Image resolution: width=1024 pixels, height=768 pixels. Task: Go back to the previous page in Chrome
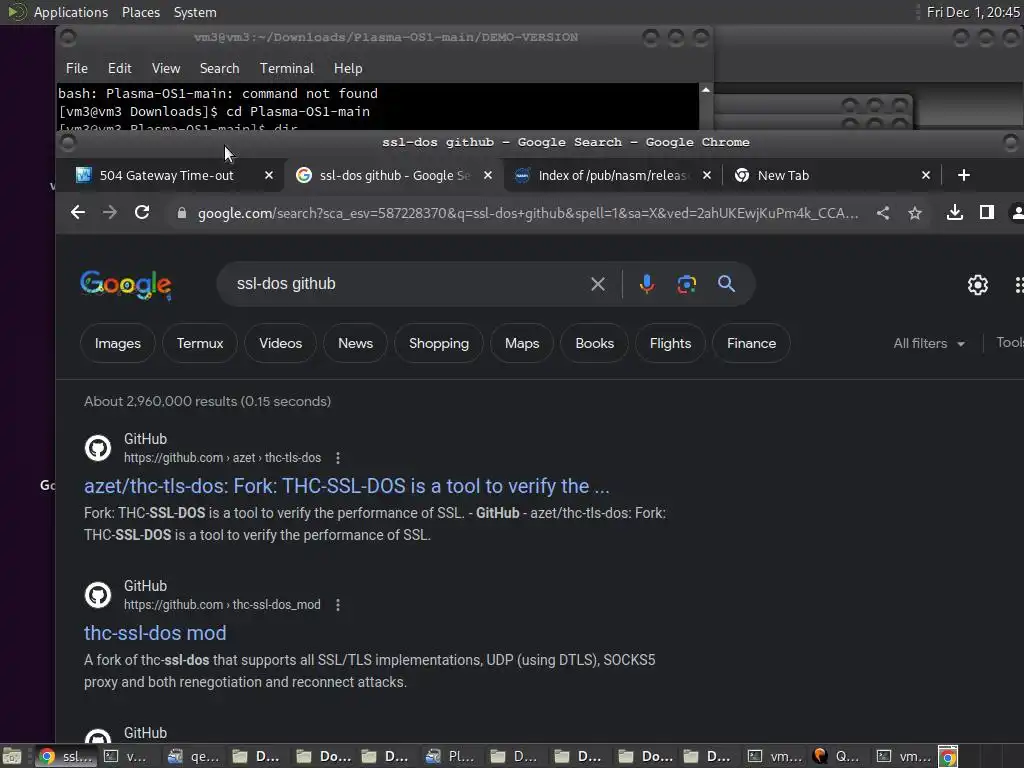tap(78, 212)
